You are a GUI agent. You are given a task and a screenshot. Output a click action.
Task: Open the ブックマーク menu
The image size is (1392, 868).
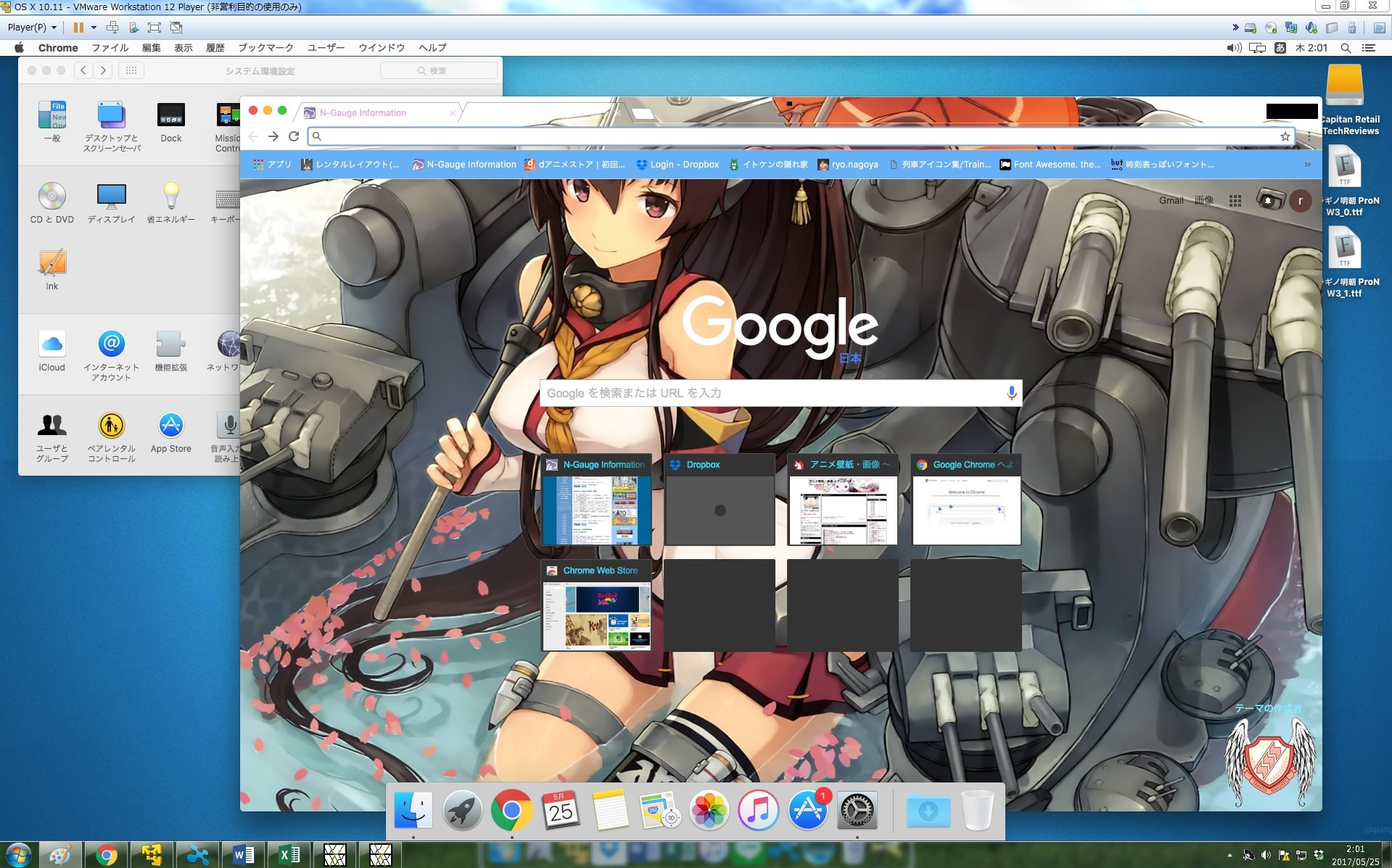266,48
